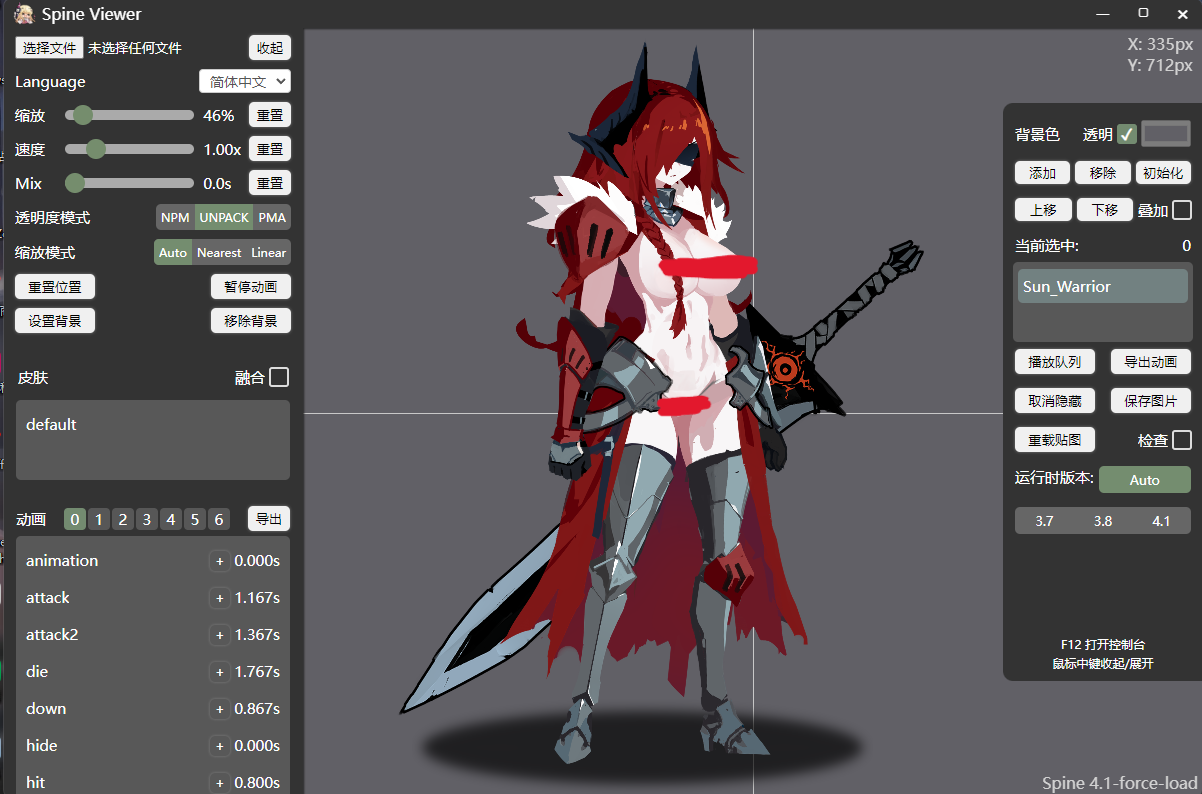Click the Auto runtime version button
Screen dimensions: 1202x794
tap(1145, 480)
